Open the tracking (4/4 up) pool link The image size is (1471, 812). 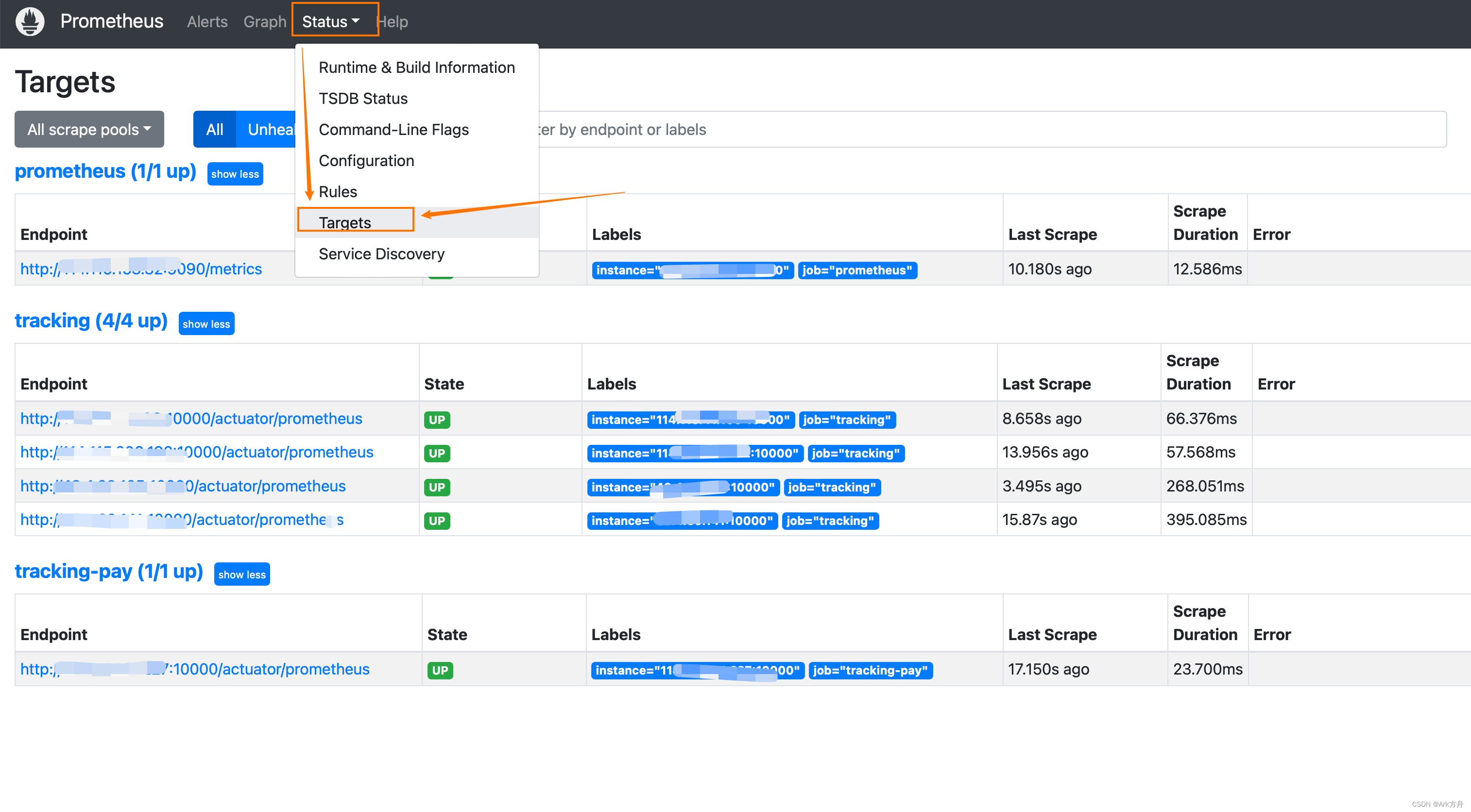[91, 321]
